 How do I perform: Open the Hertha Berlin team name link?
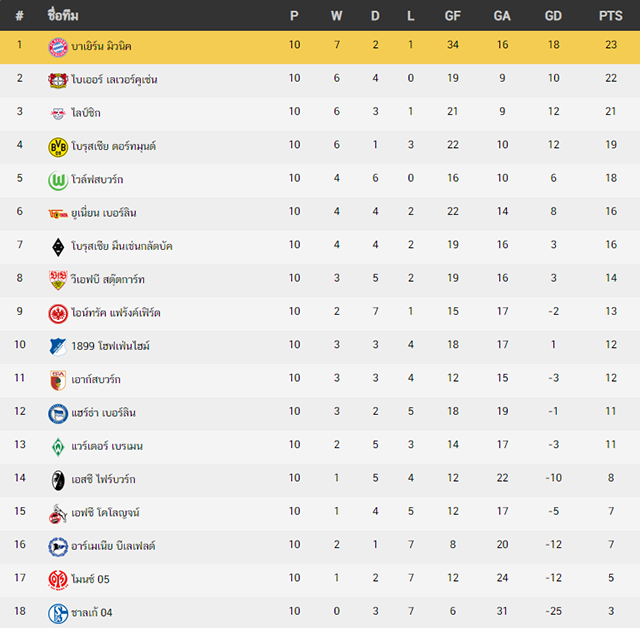(104, 413)
